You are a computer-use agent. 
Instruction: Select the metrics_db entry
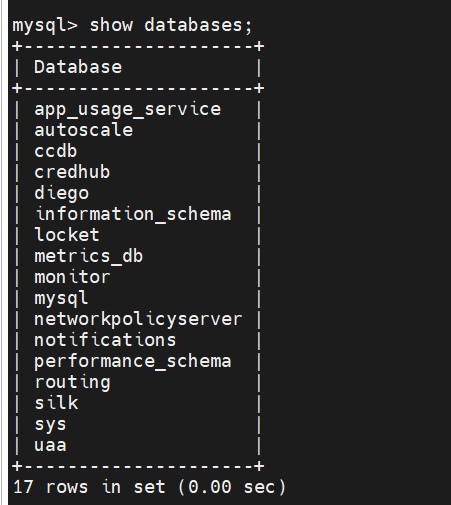(x=89, y=256)
